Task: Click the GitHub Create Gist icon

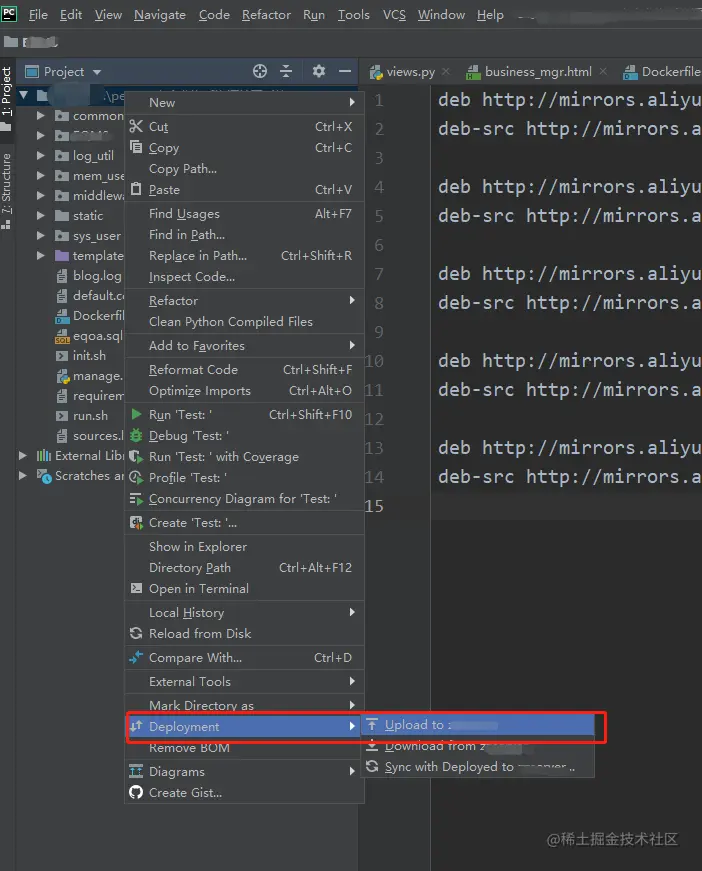Action: [x=136, y=793]
